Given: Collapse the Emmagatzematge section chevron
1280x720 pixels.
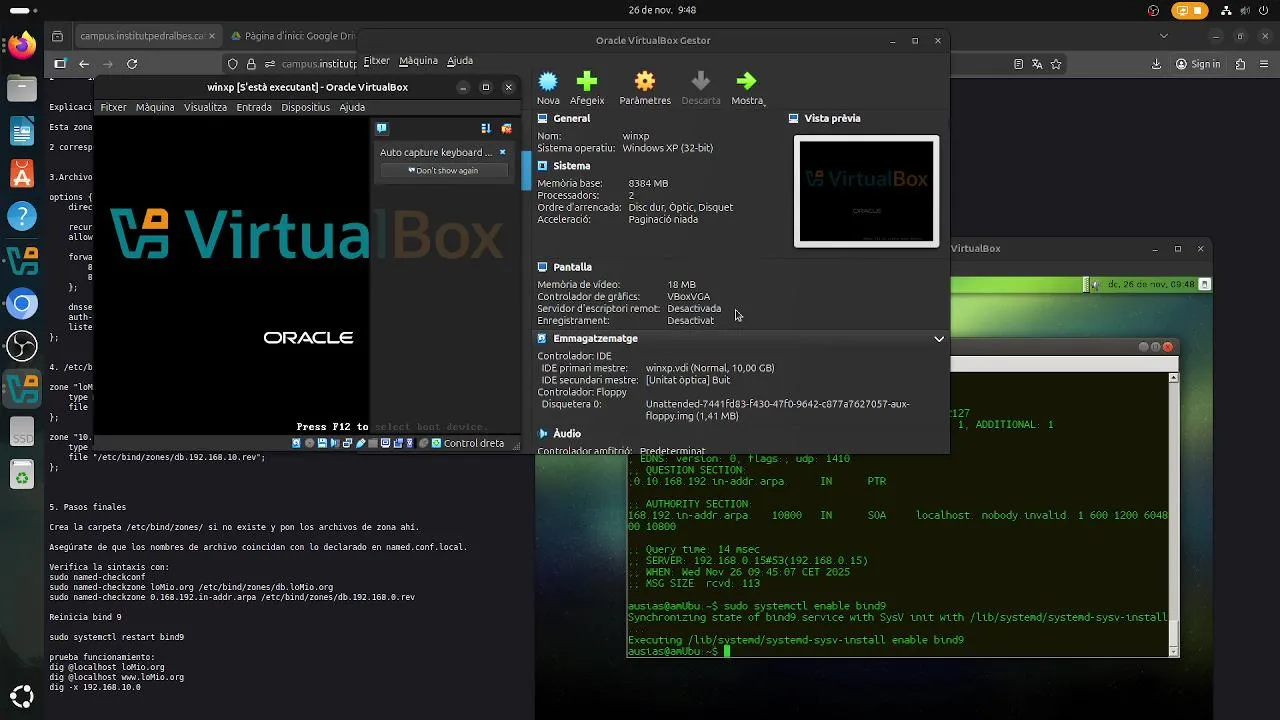Looking at the screenshot, I should [939, 339].
